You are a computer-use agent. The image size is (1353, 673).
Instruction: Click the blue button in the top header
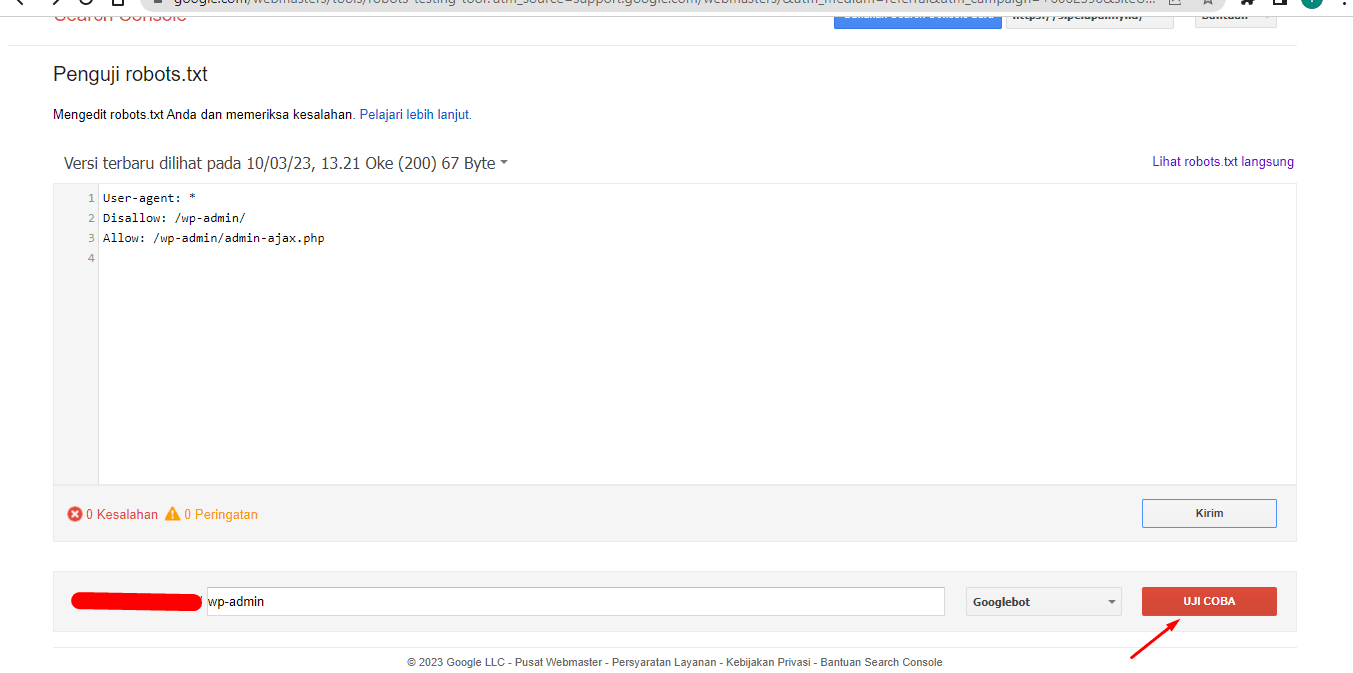coord(917,17)
